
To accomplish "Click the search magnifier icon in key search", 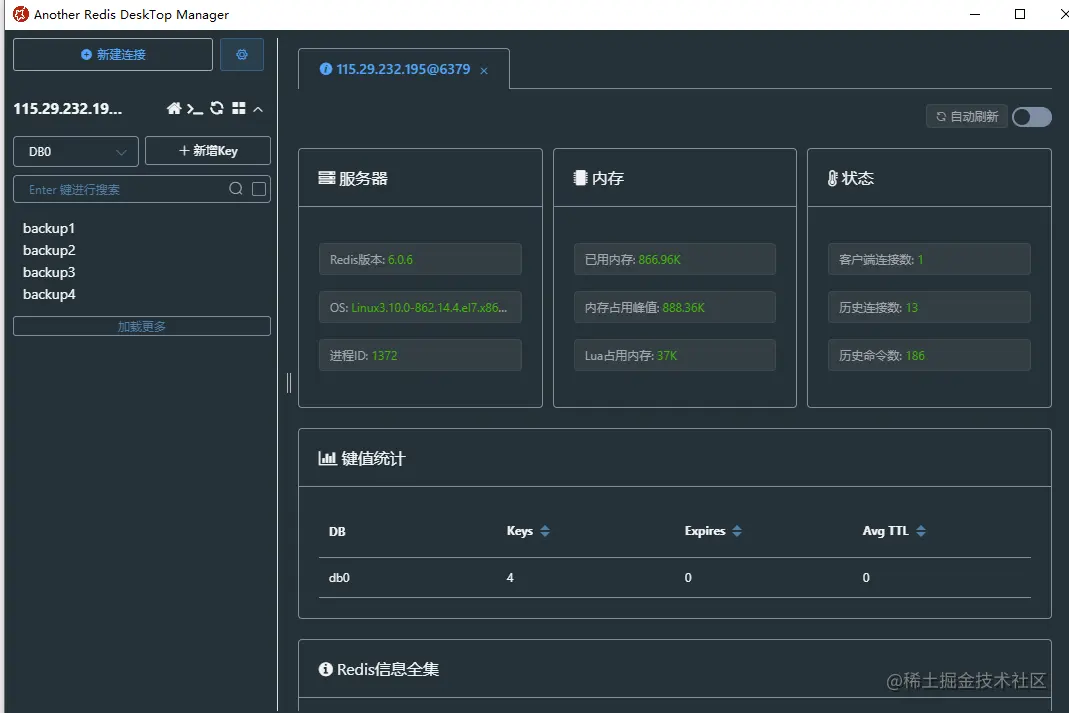I will (x=236, y=189).
